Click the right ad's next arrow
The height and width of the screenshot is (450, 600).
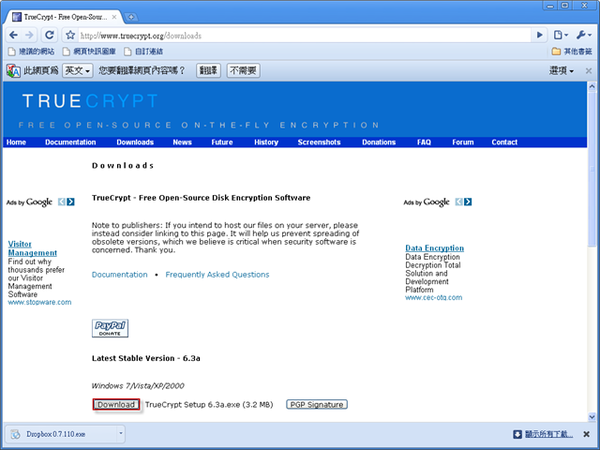(468, 202)
